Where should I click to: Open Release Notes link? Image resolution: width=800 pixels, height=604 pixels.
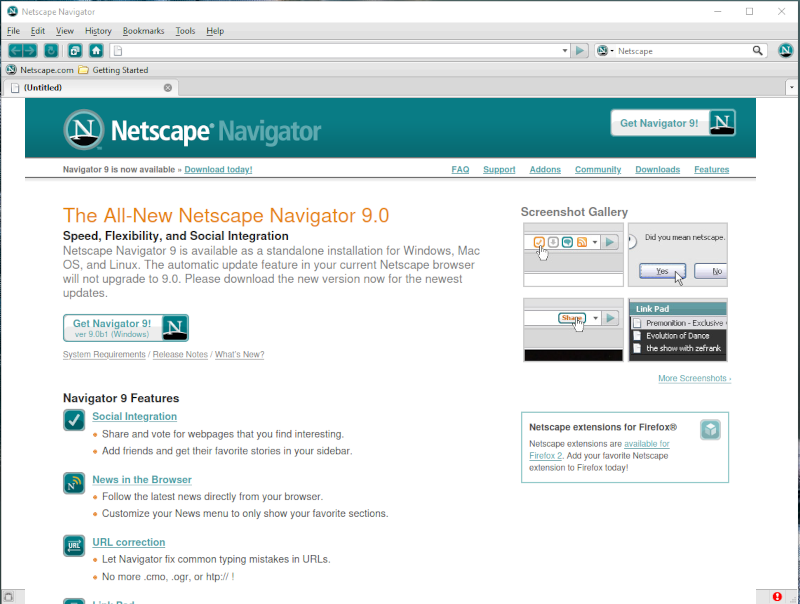tap(180, 354)
